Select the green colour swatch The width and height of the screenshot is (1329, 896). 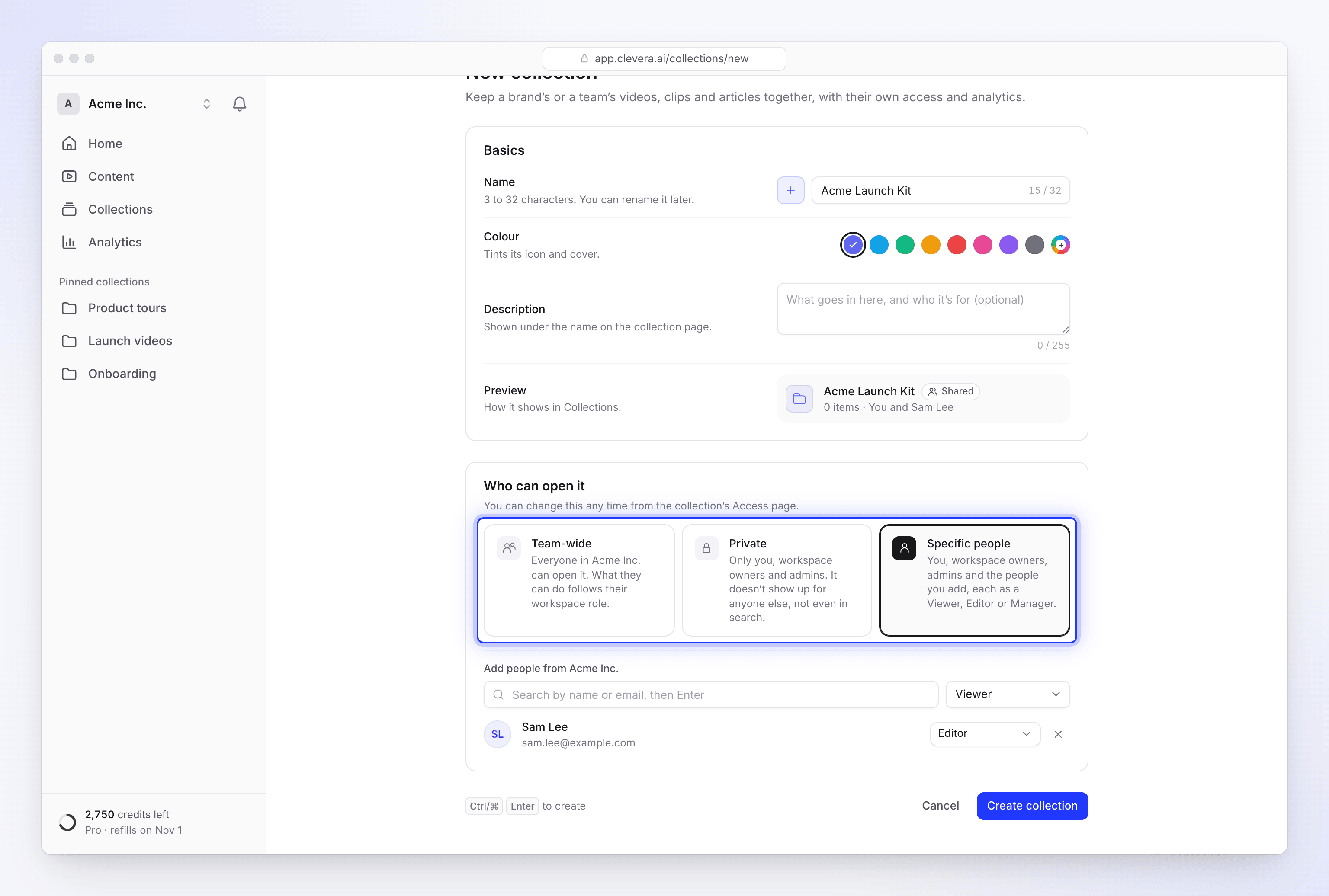905,245
